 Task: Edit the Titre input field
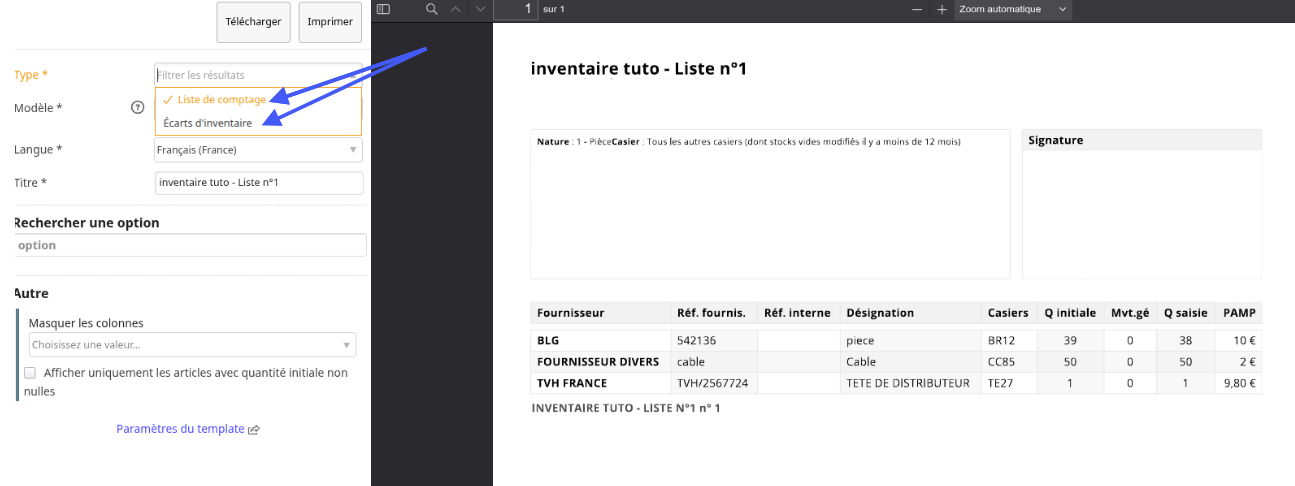(258, 183)
